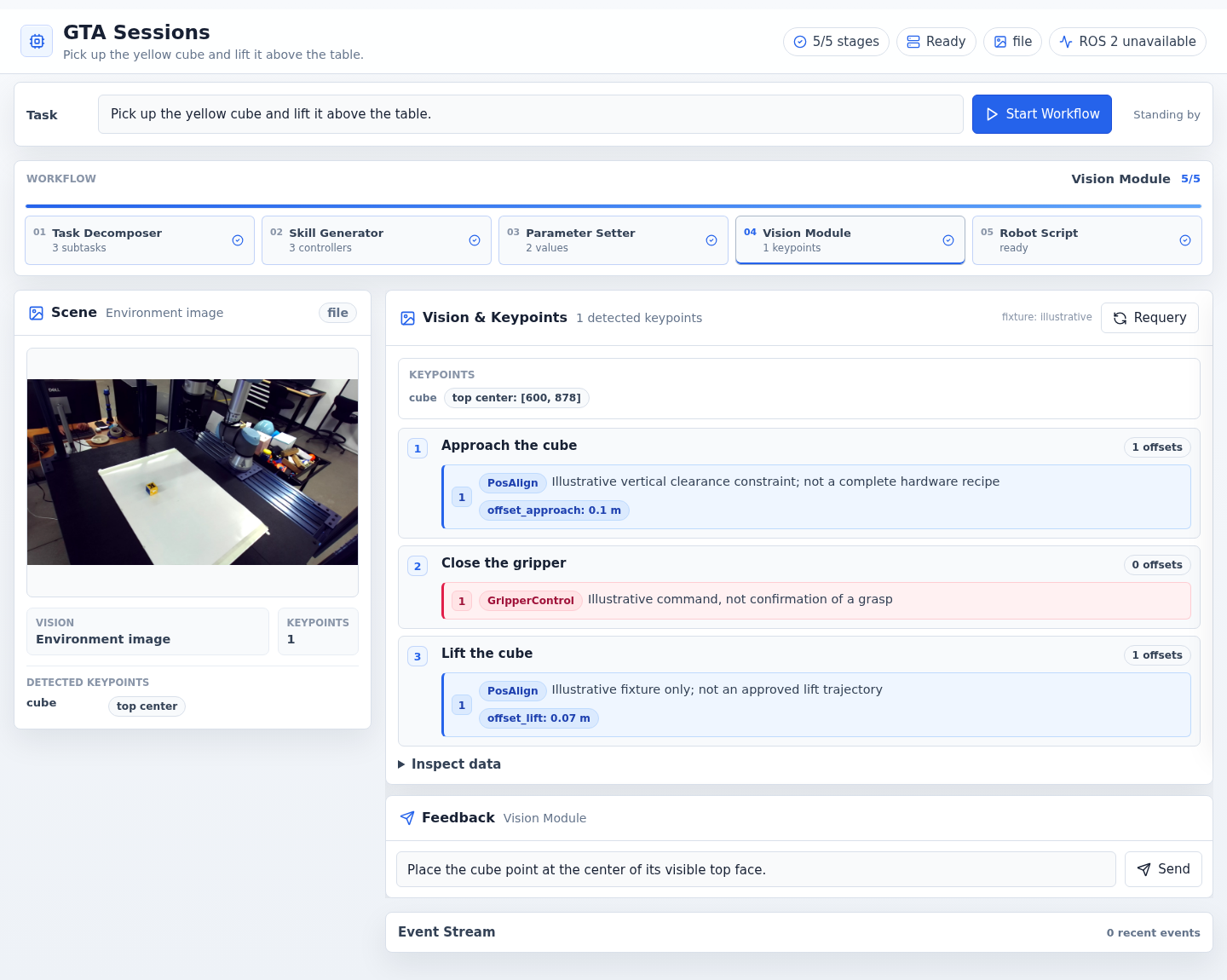Click the offset_approach: 0.1 m chip
Viewport: 1227px width, 980px height.
coord(554,510)
